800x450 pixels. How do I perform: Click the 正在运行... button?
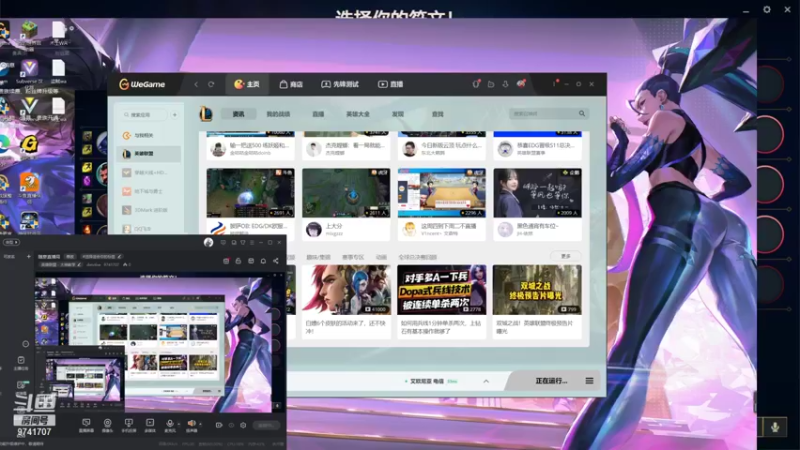(551, 381)
